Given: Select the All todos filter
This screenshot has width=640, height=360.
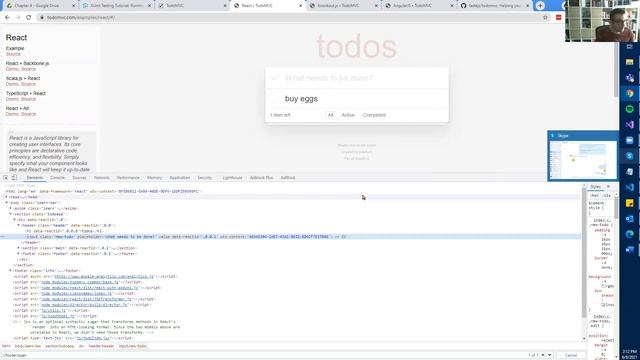Looking at the screenshot, I should (331, 115).
